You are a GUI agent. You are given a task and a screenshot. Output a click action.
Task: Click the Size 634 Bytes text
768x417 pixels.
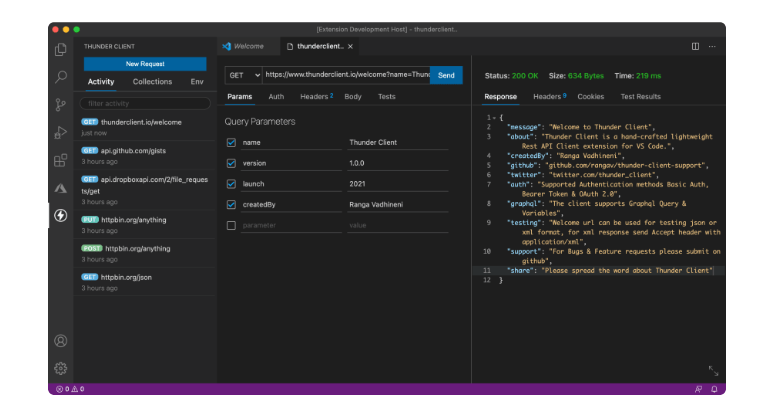click(x=576, y=76)
